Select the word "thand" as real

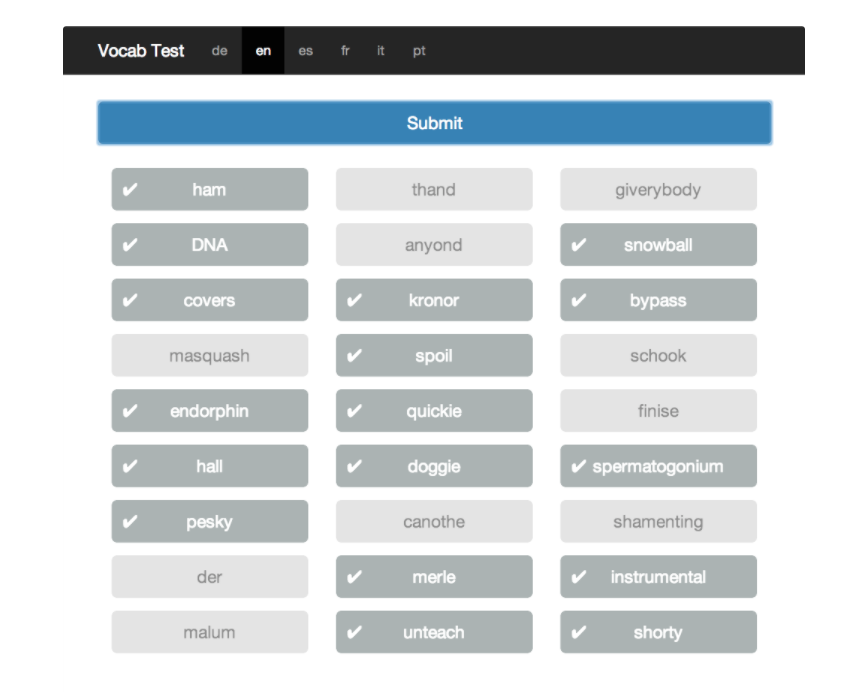(x=433, y=189)
